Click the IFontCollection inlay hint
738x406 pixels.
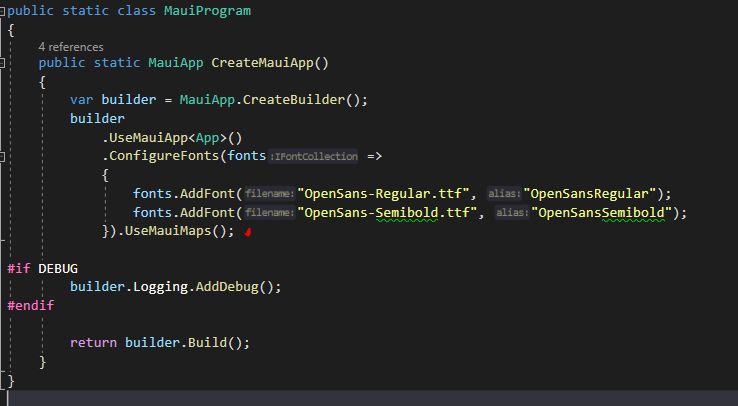(x=313, y=157)
